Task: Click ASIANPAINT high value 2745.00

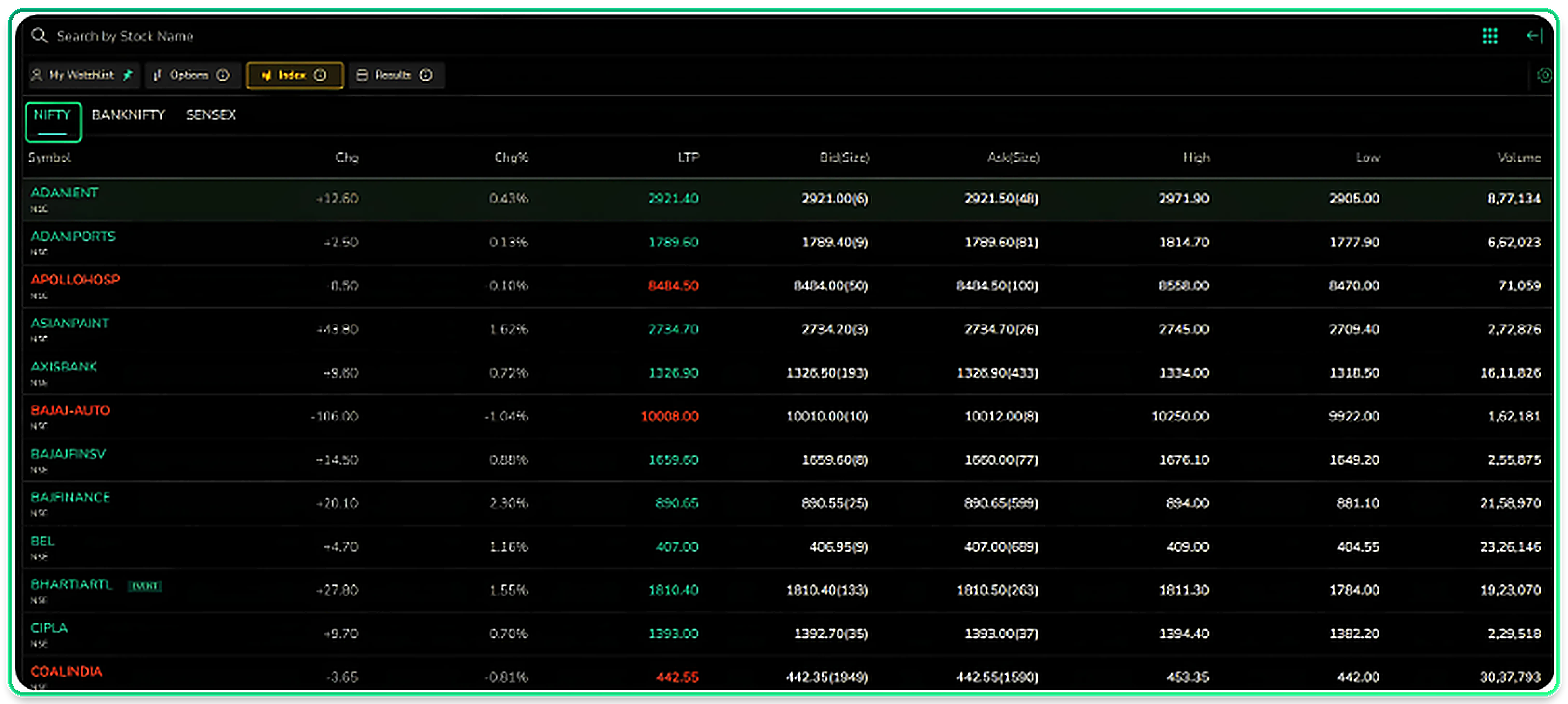Action: (x=1184, y=329)
